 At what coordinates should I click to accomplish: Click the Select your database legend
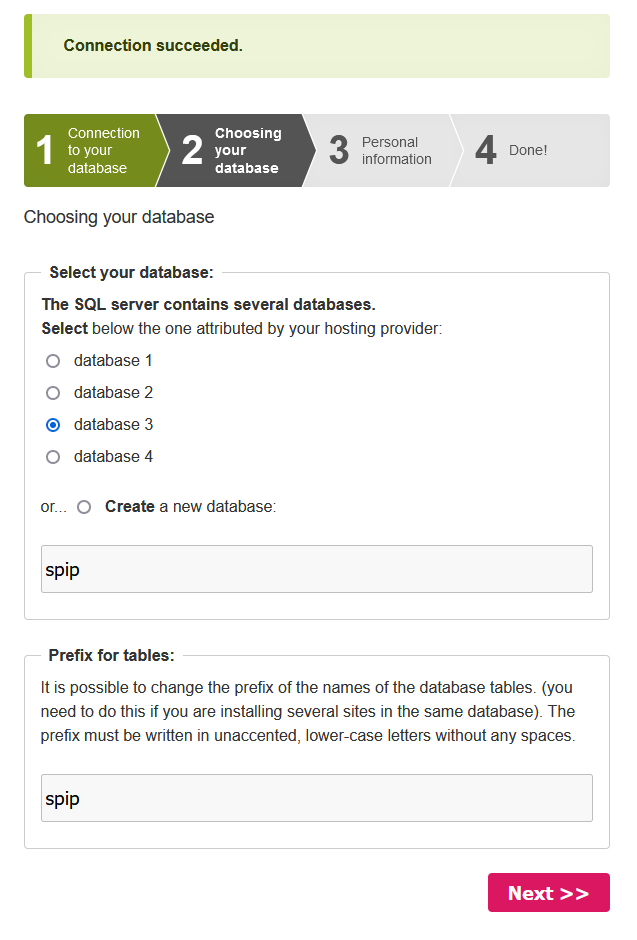click(131, 272)
